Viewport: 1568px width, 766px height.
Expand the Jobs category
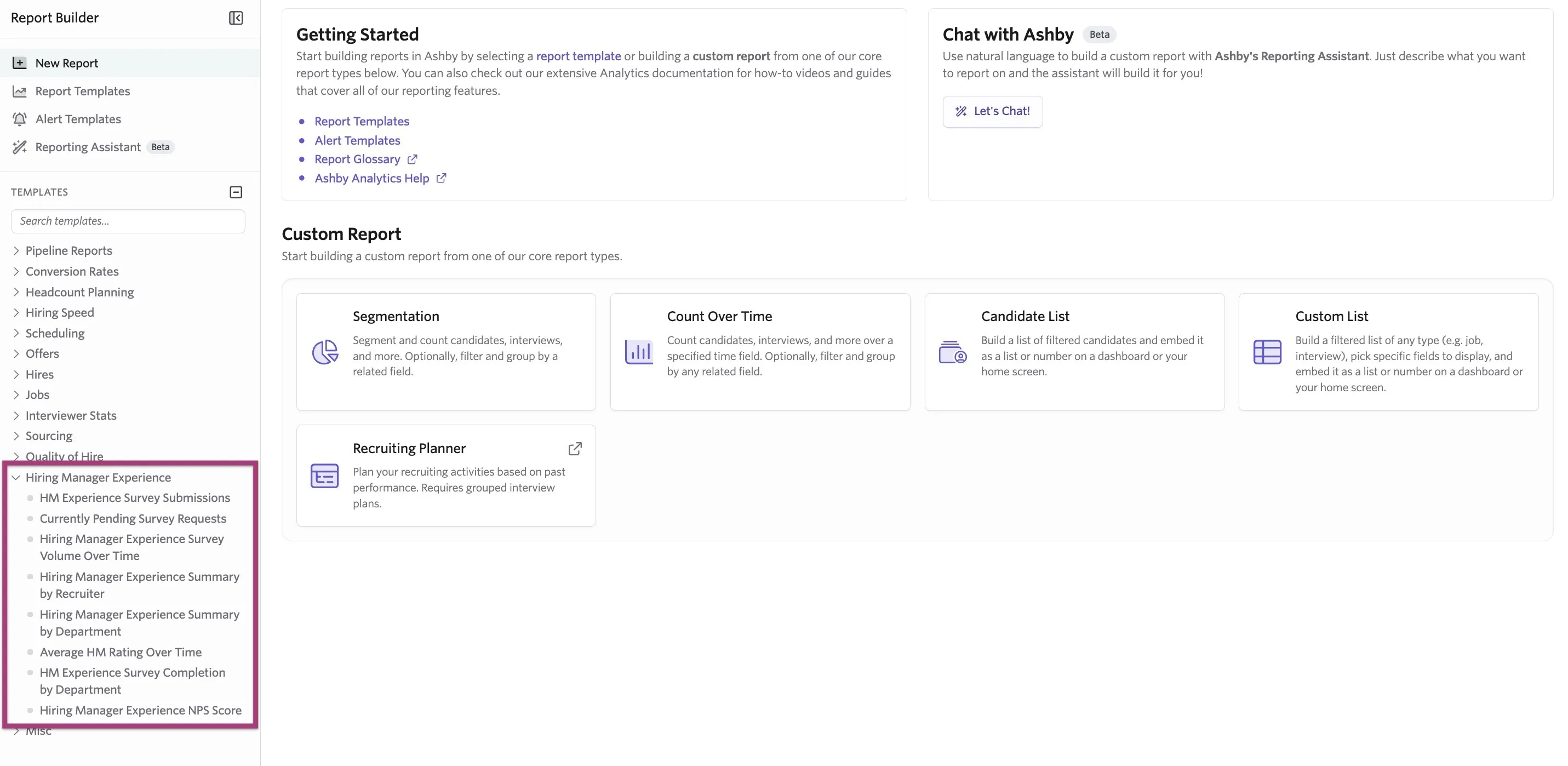click(x=16, y=395)
